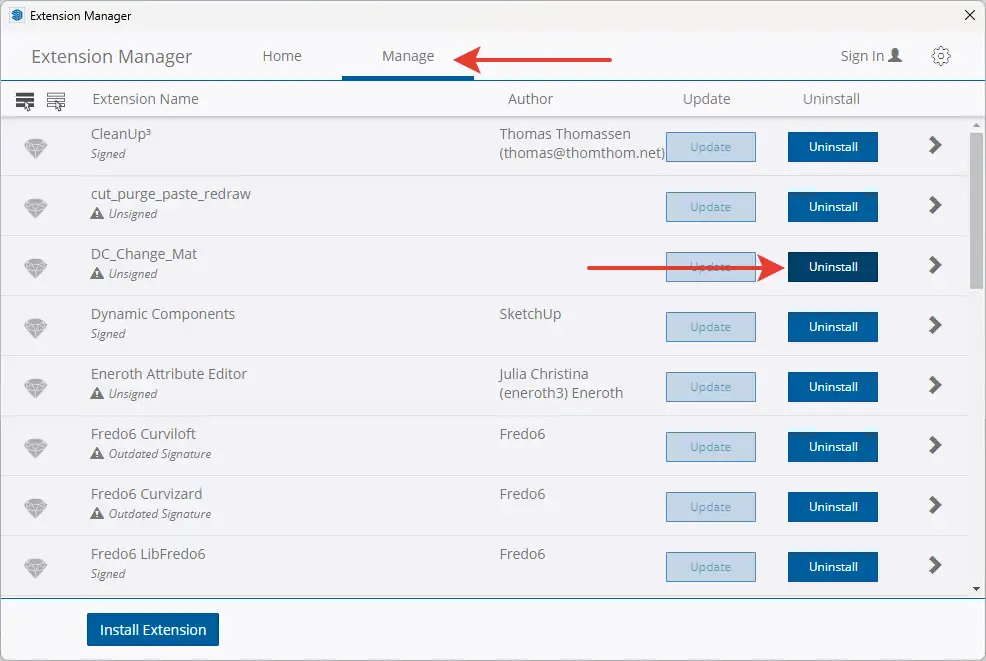Expand the DC_Change_Mat row chevron
Image resolution: width=986 pixels, height=661 pixels.
(x=935, y=266)
